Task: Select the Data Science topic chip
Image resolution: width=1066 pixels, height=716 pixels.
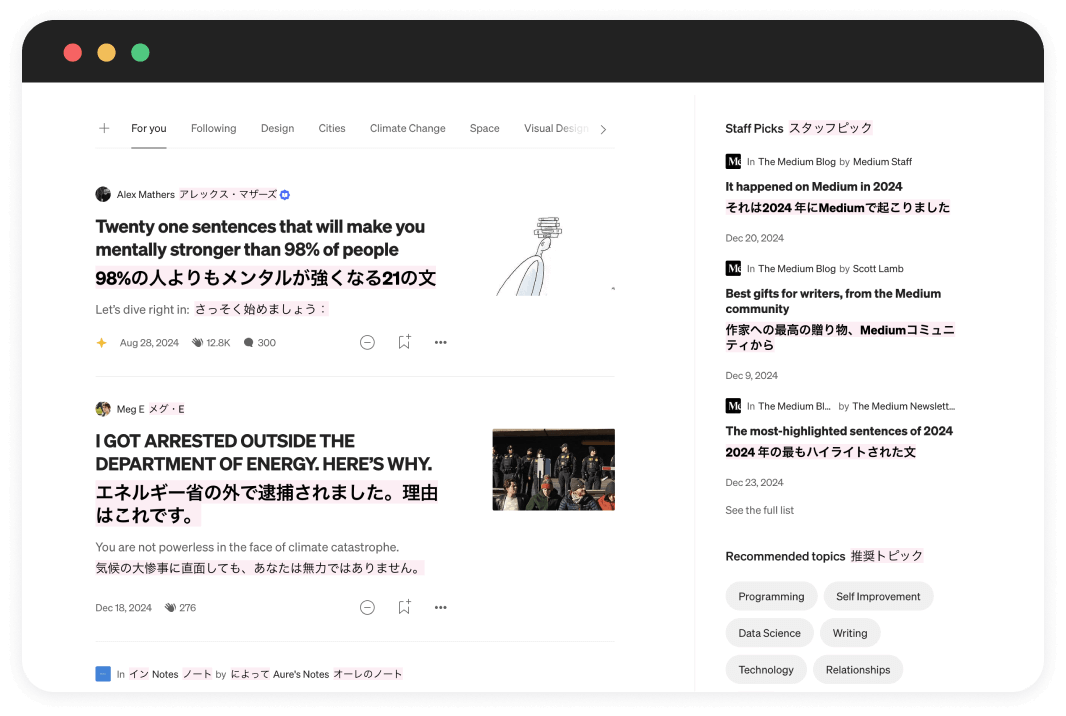Action: click(x=770, y=633)
